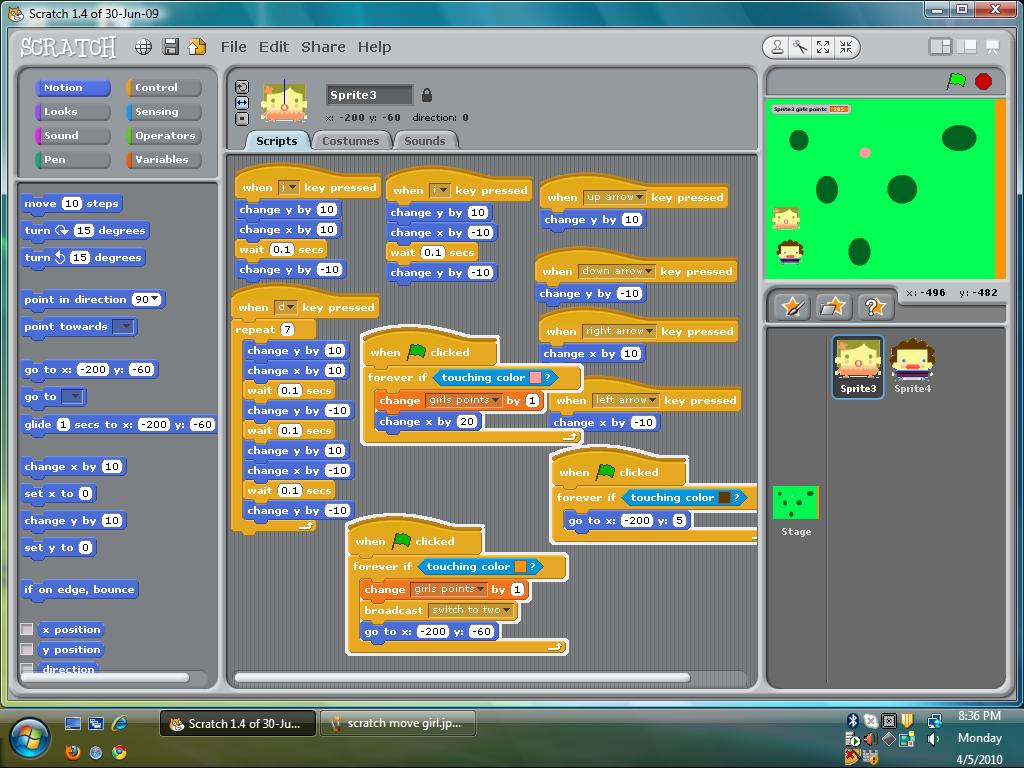This screenshot has height=768, width=1024.
Task: Select the Looks block category
Action: 72,112
